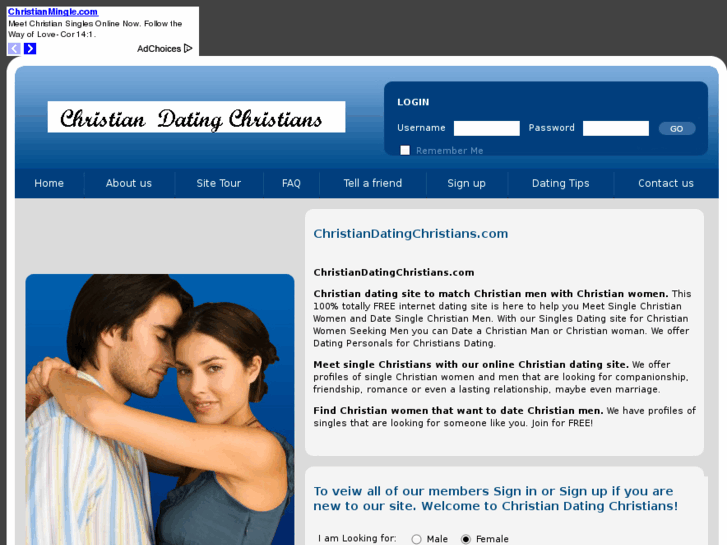The image size is (727, 545).
Task: Click the 'I am Looking for:' label
Action: point(357,539)
